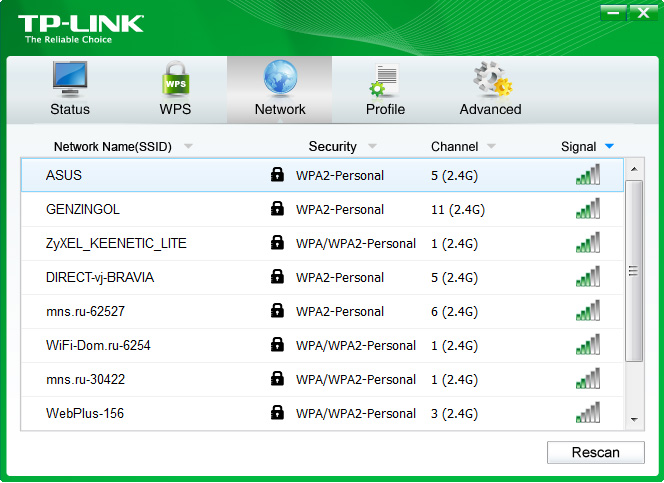The width and height of the screenshot is (664, 483).
Task: Select the ZyXEL_KEENETIC_LITE network name
Action: (x=116, y=243)
